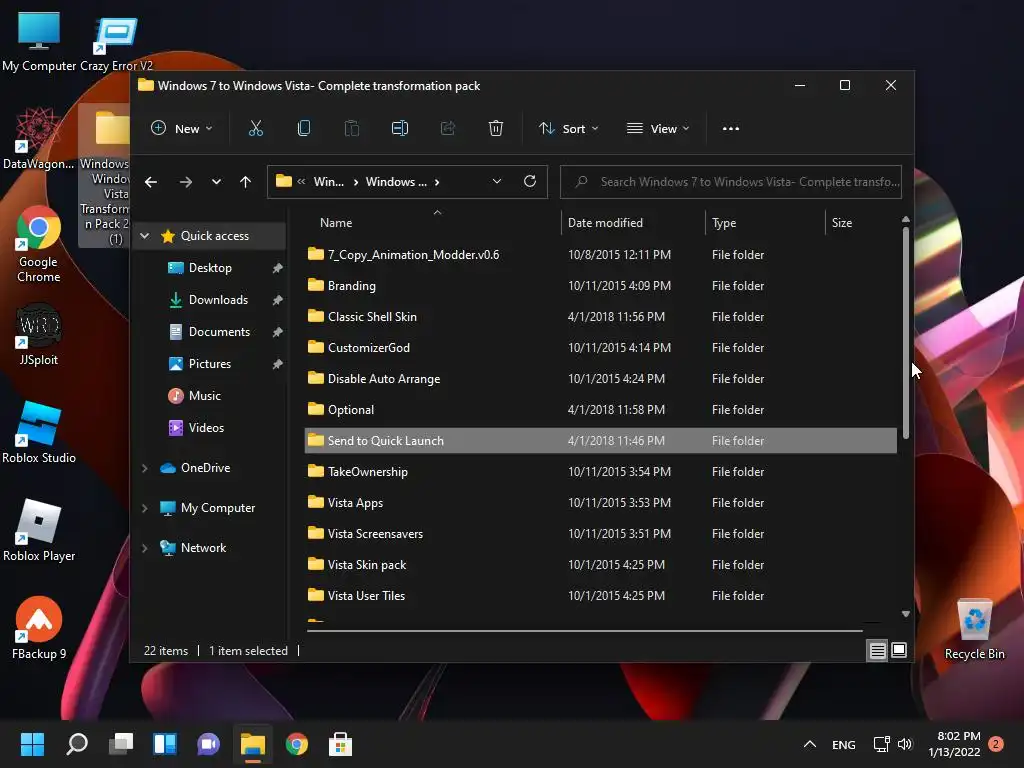Open Microsoft Store from taskbar

(x=340, y=744)
